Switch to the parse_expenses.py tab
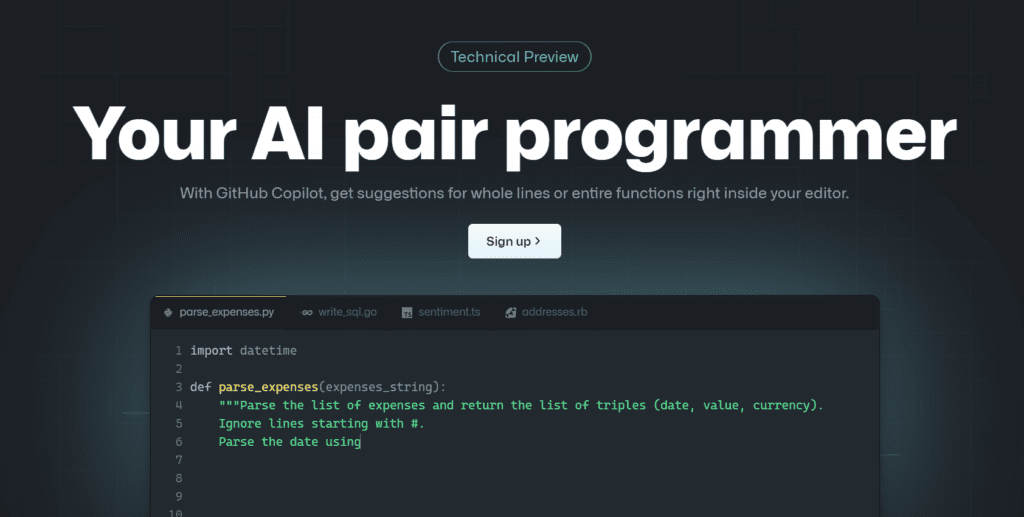This screenshot has height=517, width=1024. point(219,312)
